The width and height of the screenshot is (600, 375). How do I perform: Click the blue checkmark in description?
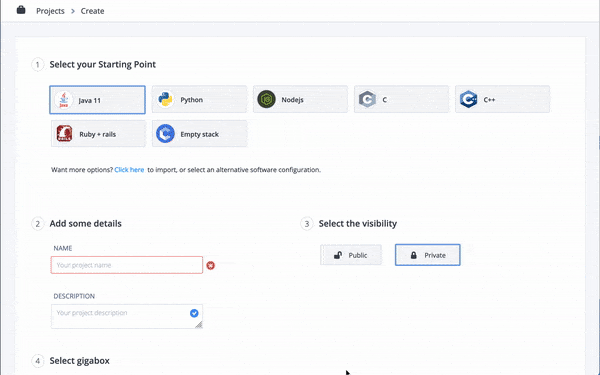pos(194,313)
